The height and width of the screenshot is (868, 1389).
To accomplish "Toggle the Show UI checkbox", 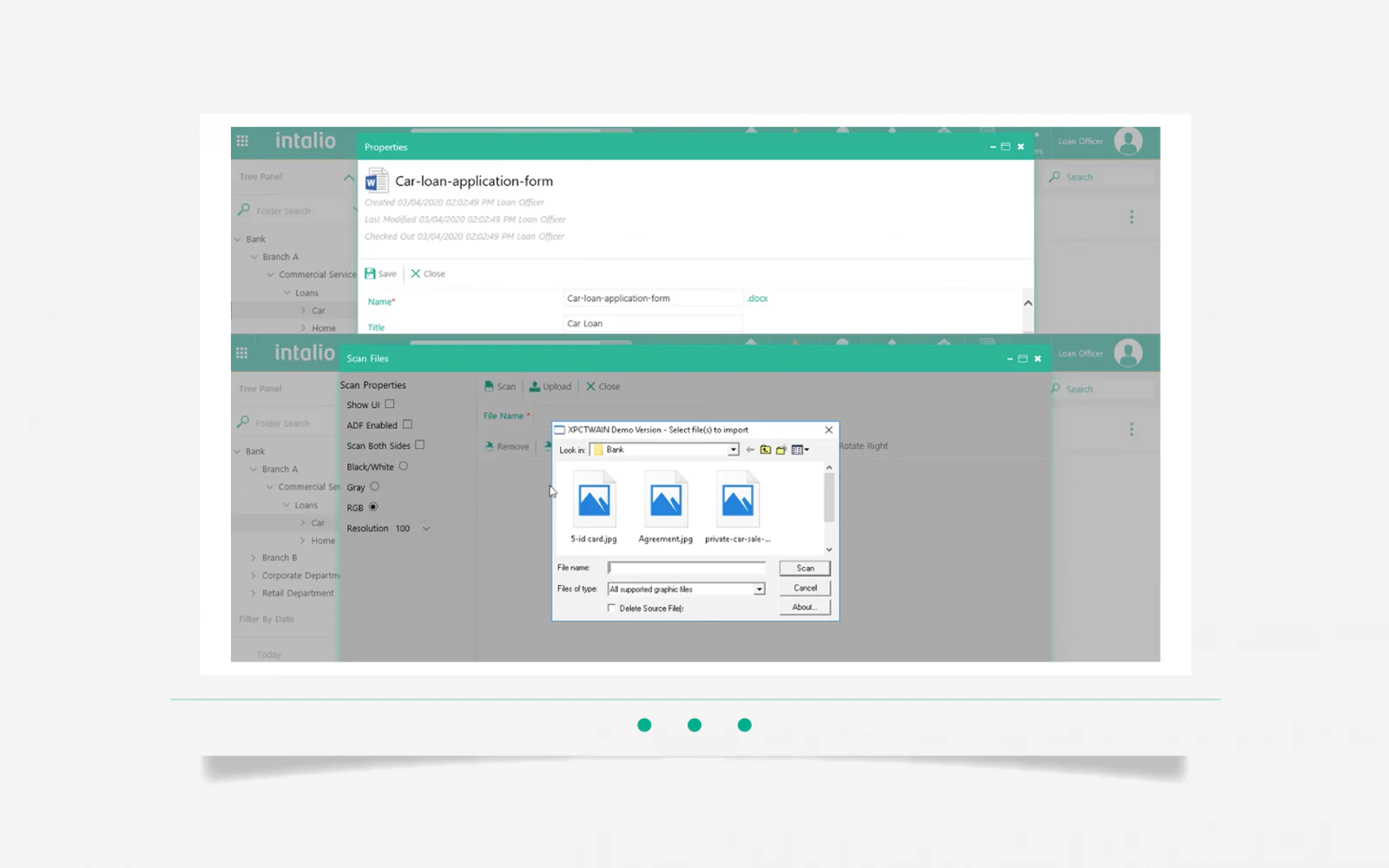I will 390,404.
